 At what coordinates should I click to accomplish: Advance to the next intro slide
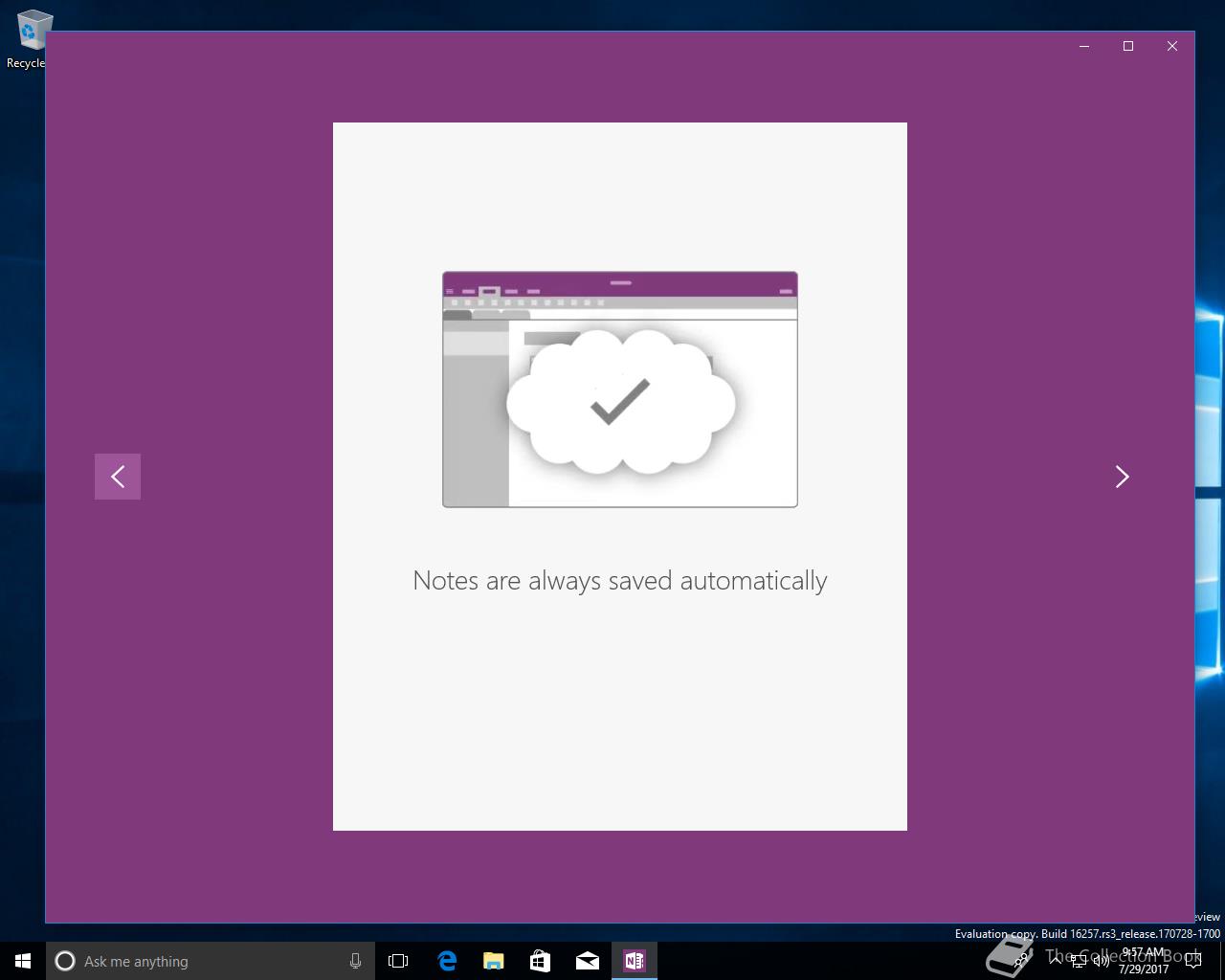(x=1123, y=477)
